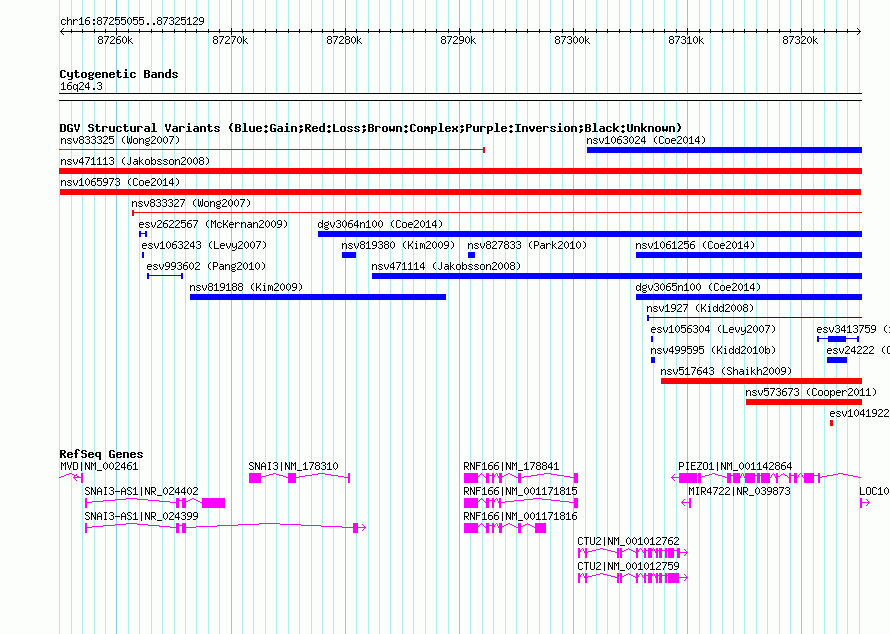Click the dgv3064n100 (Coe2014) blue bar
Image resolution: width=890 pixels, height=634 pixels.
pos(590,234)
